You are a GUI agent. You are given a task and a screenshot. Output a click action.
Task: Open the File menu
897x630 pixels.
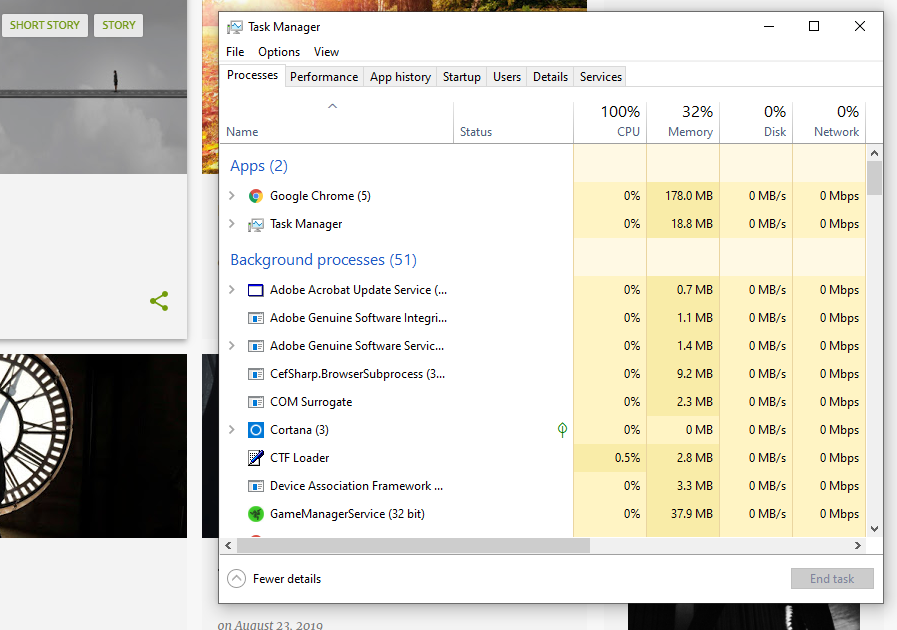point(235,52)
